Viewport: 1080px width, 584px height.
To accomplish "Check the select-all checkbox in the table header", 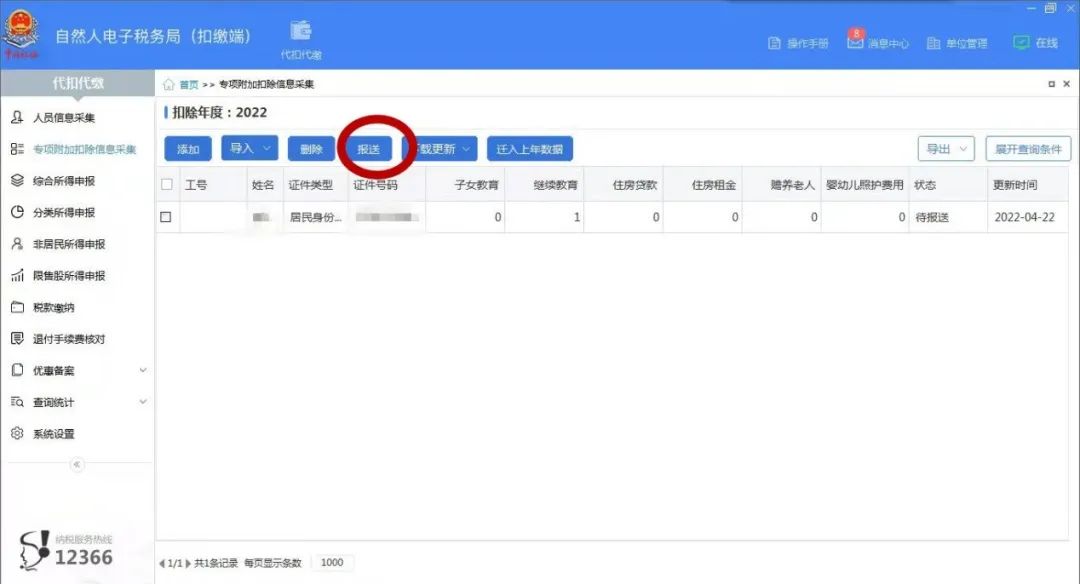I will (166, 185).
